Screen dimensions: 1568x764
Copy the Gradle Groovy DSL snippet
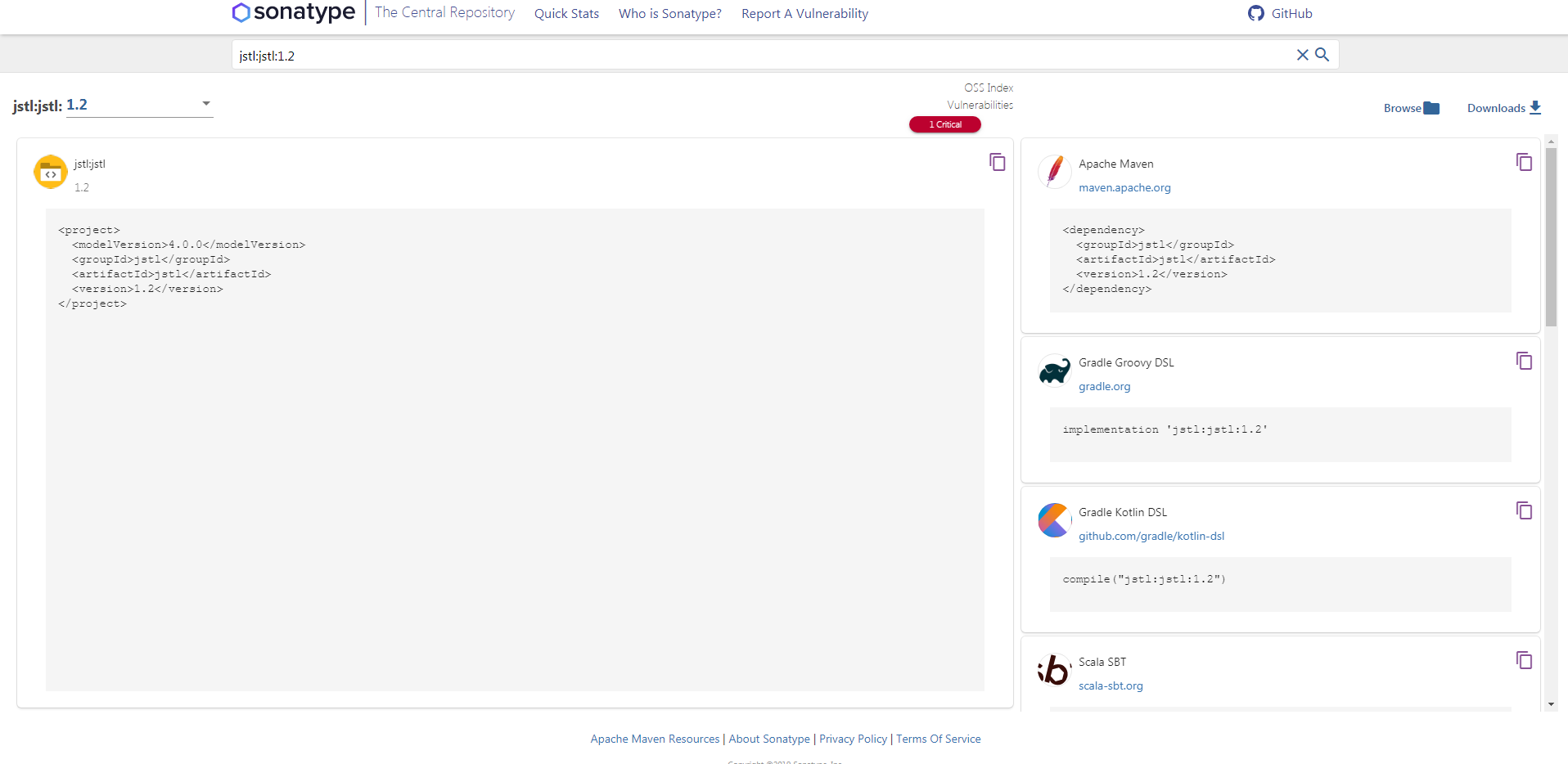(1524, 361)
